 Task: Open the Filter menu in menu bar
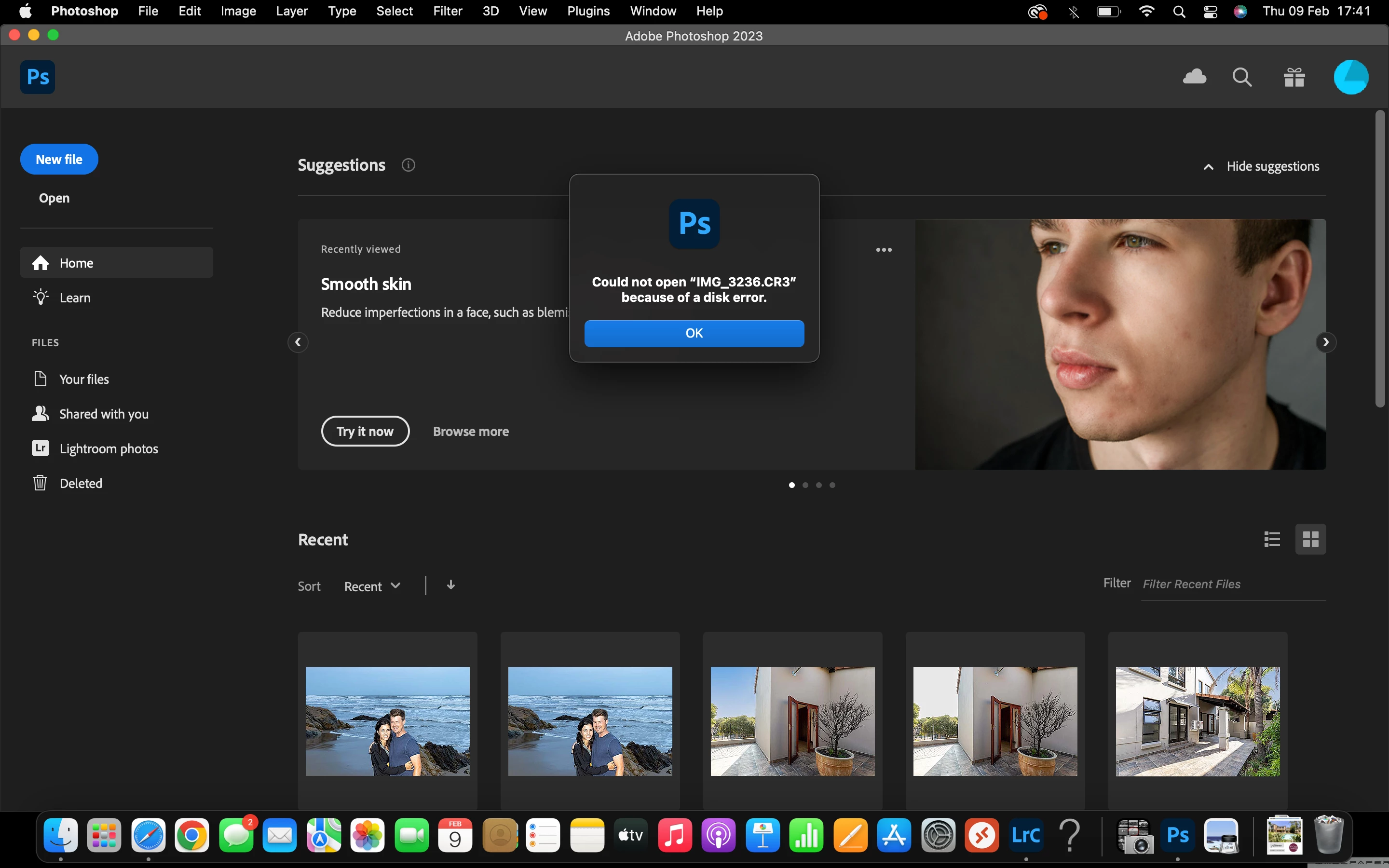[447, 11]
